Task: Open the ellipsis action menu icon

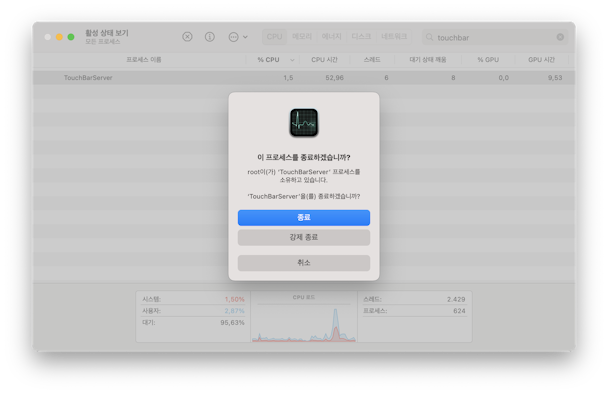Action: (x=233, y=37)
